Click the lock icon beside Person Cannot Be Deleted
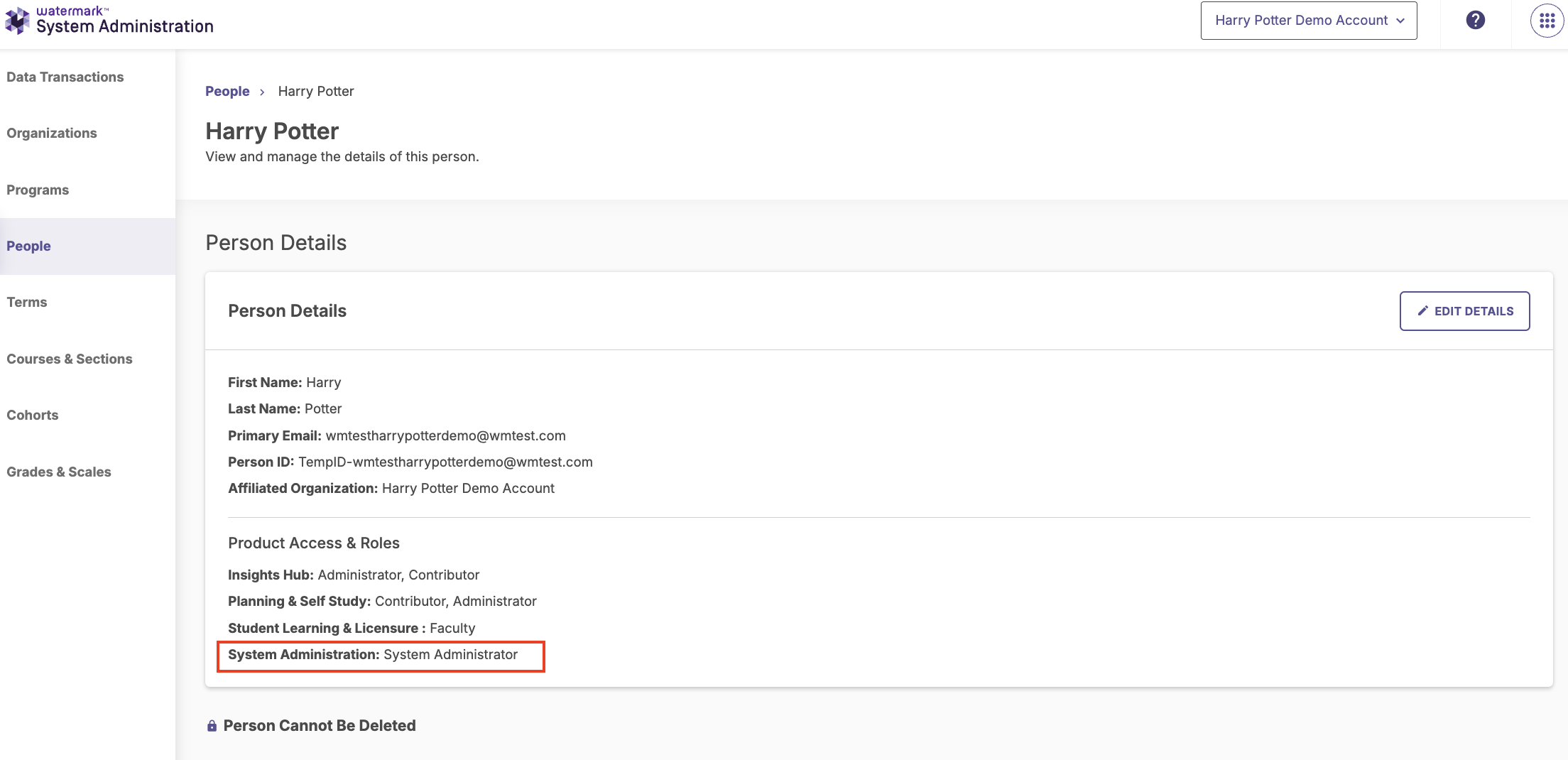This screenshot has height=760, width=1568. (212, 725)
